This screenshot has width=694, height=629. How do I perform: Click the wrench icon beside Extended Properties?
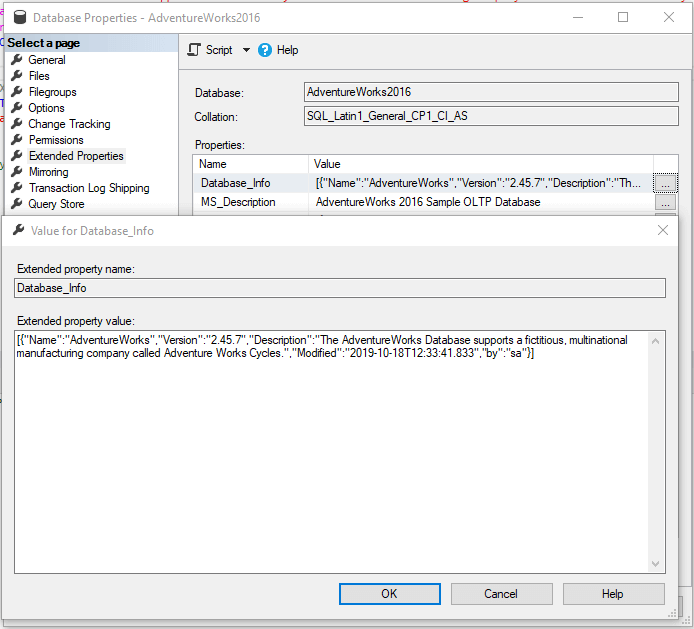pyautogui.click(x=17, y=155)
